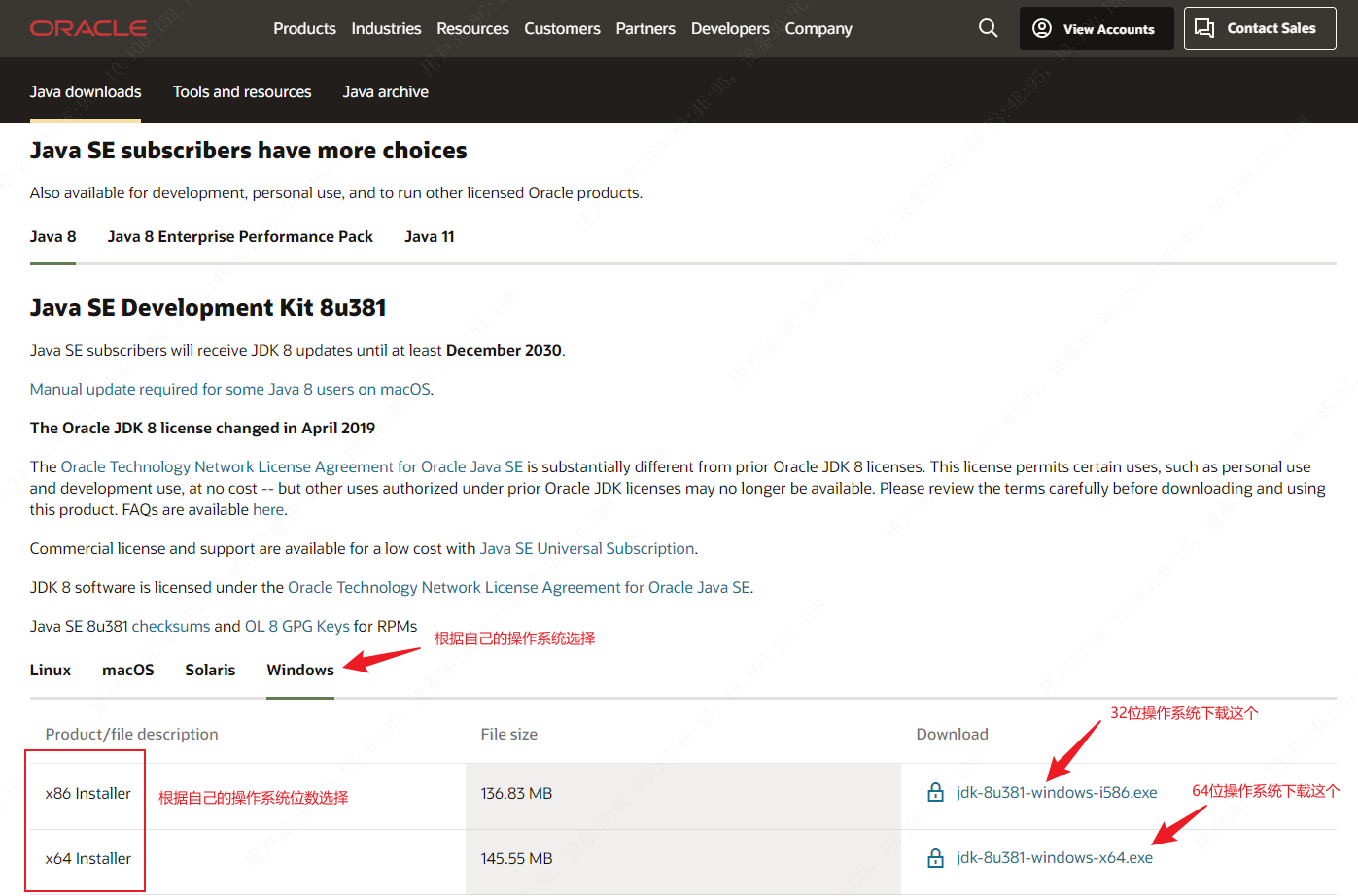Select the Solaris tab
Screen dimensions: 1358x896
210,670
